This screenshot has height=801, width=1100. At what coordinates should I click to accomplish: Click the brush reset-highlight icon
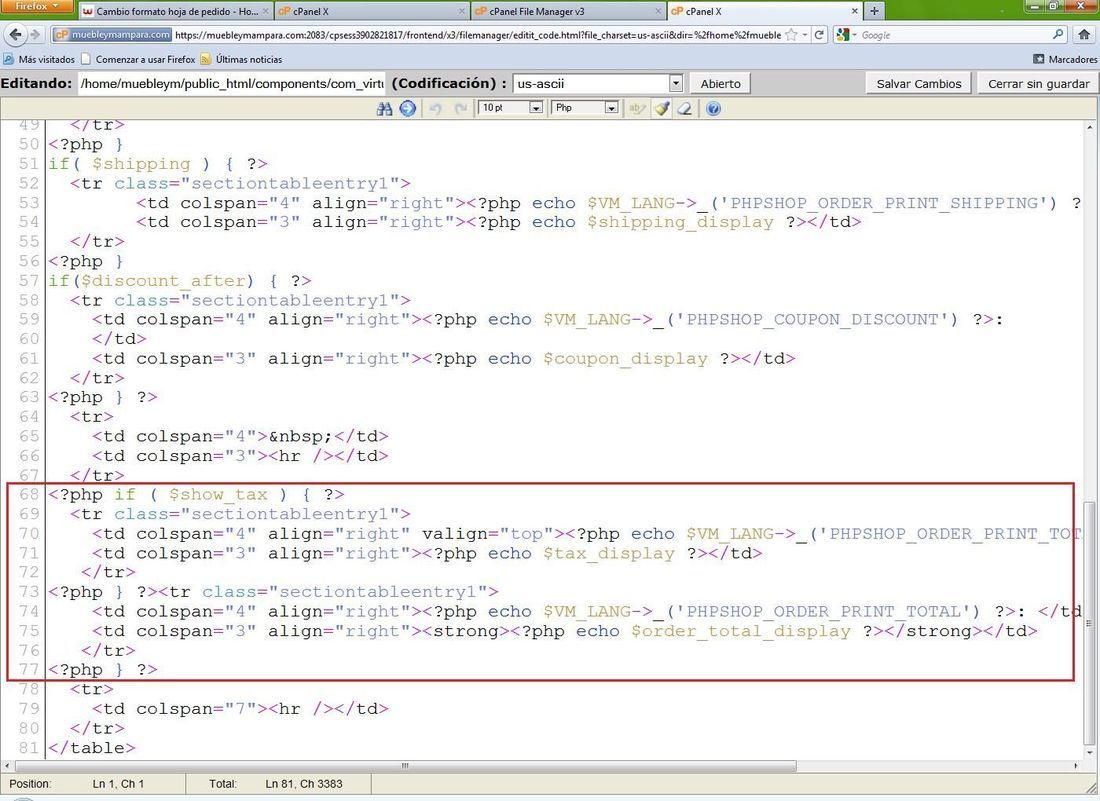pyautogui.click(x=662, y=109)
